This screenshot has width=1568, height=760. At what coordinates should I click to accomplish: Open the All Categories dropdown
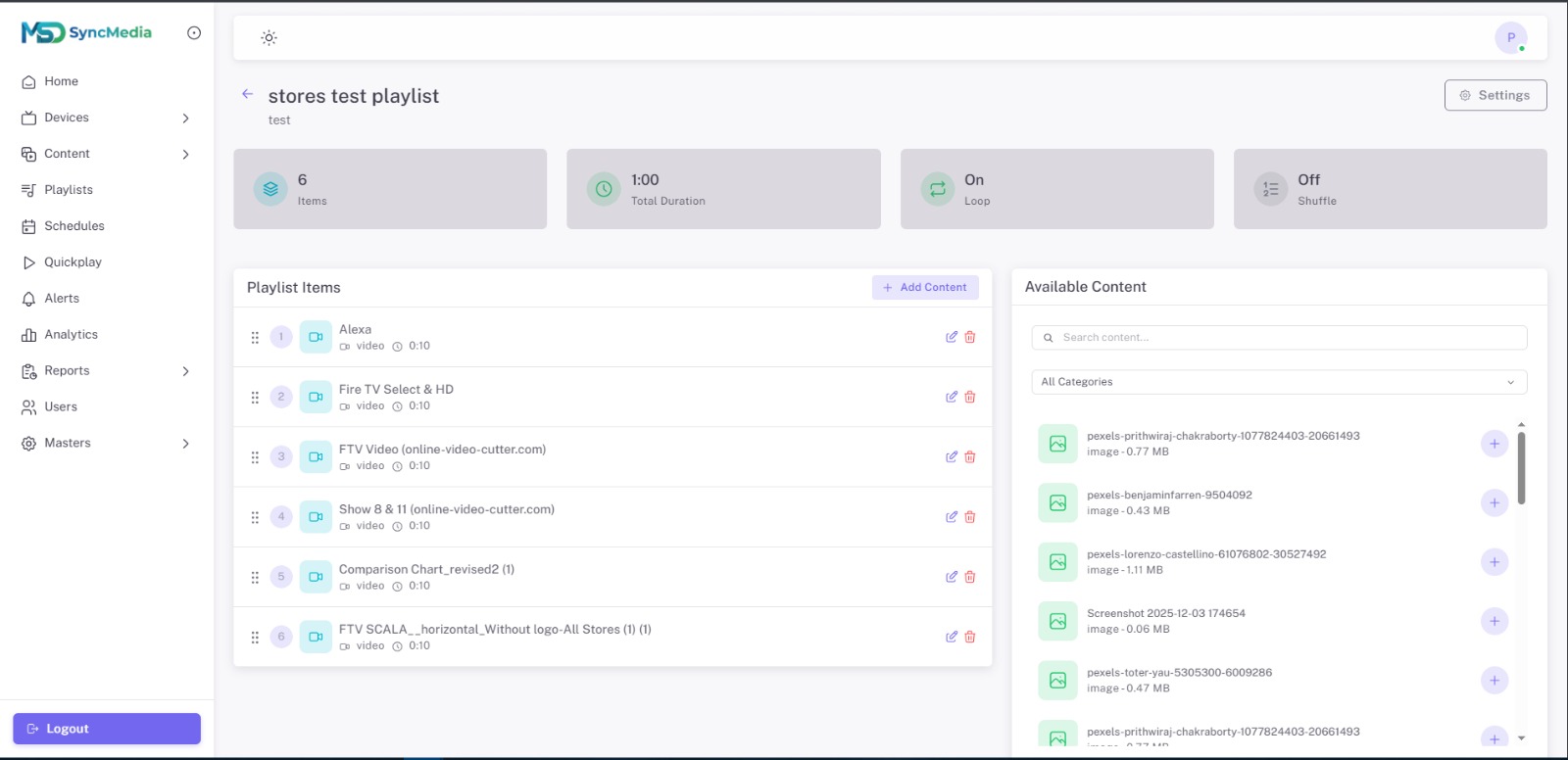coord(1279,382)
